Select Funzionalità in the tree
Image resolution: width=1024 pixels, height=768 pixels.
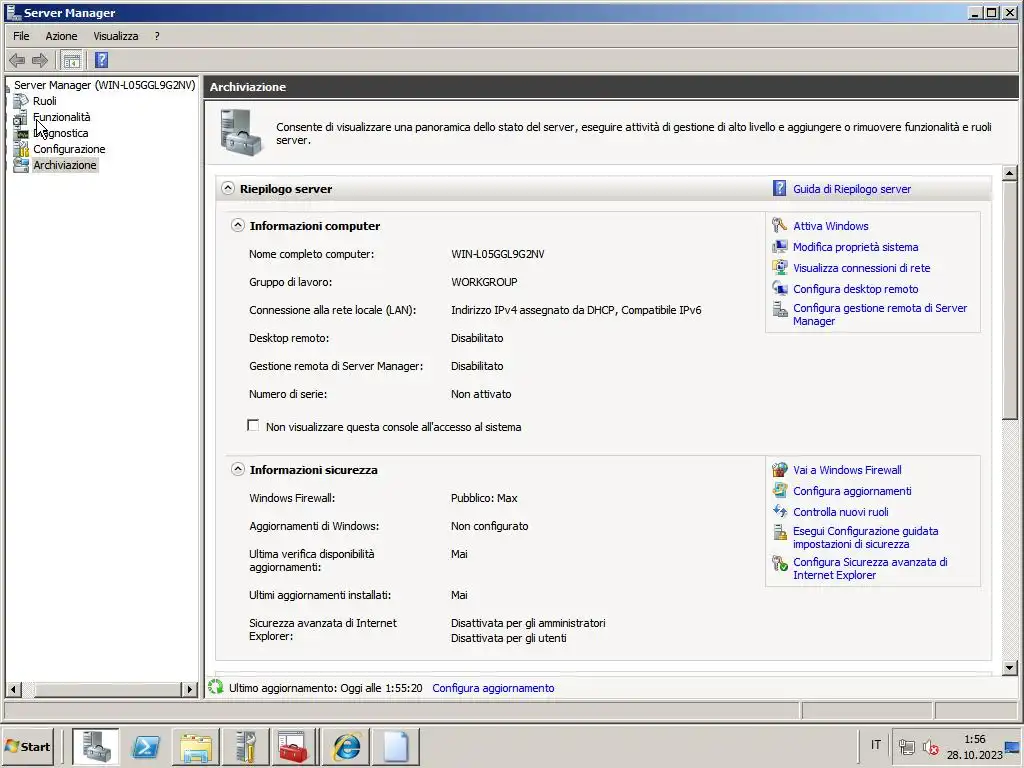coord(62,117)
